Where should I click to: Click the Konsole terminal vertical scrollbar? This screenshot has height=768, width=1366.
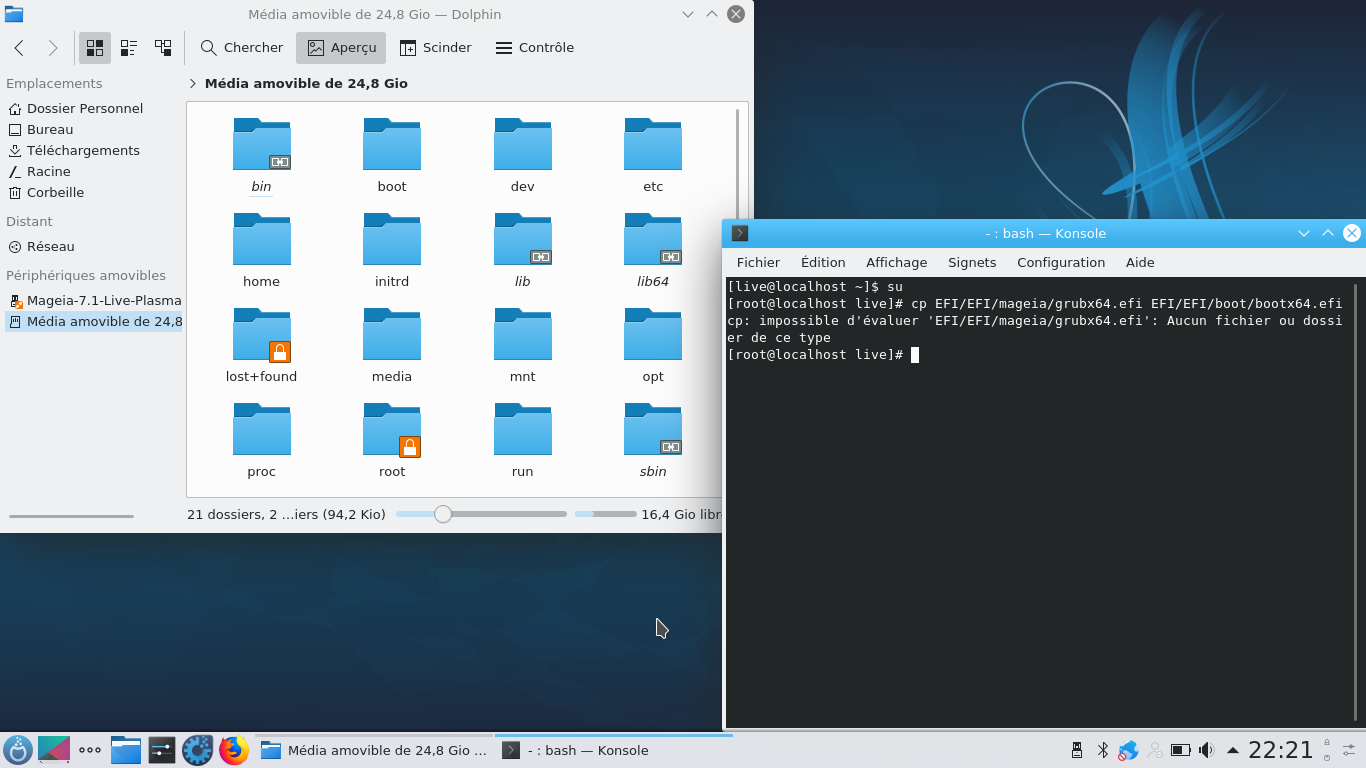(1355, 502)
